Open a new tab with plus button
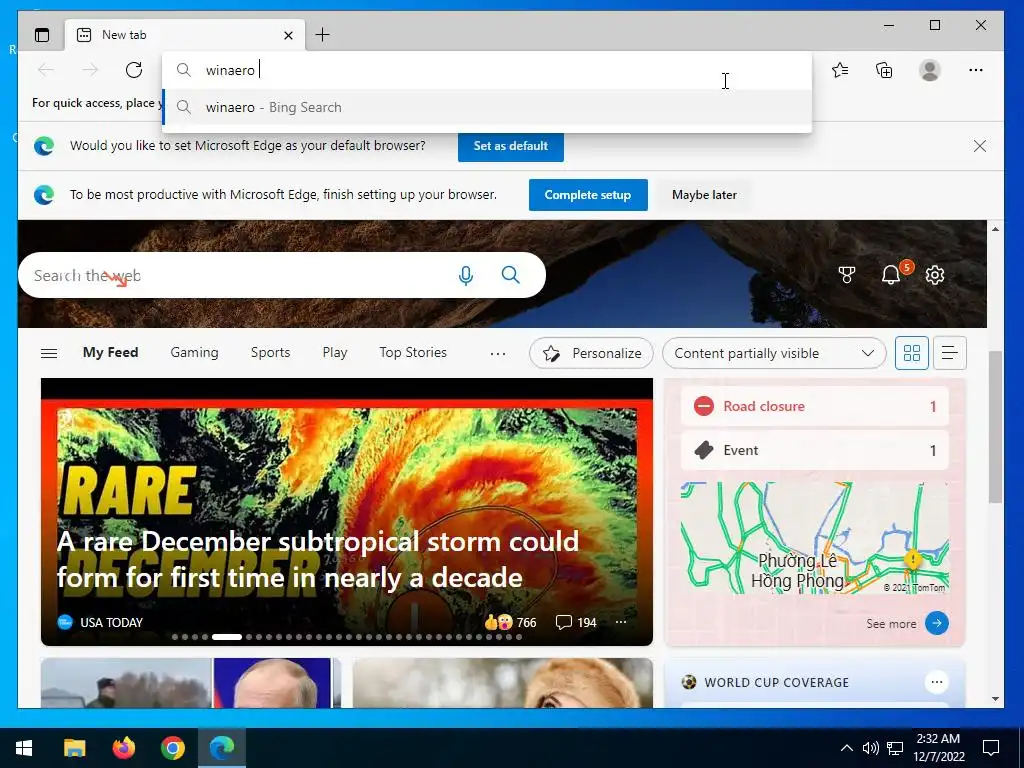 323,35
